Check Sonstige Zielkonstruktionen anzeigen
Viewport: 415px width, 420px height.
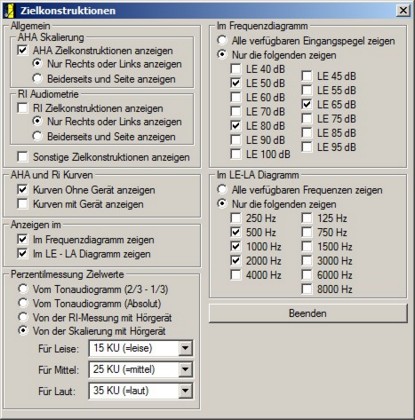(x=22, y=157)
